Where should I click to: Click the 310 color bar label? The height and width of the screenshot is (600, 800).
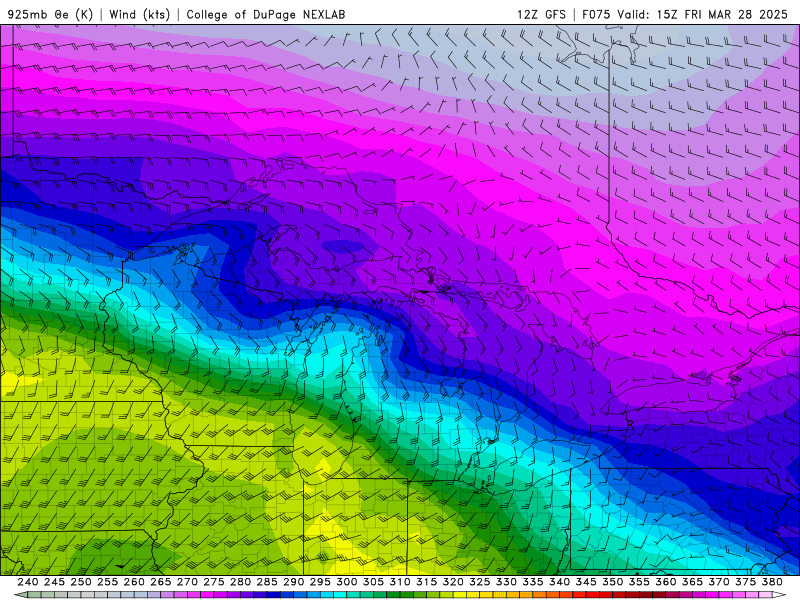click(399, 582)
